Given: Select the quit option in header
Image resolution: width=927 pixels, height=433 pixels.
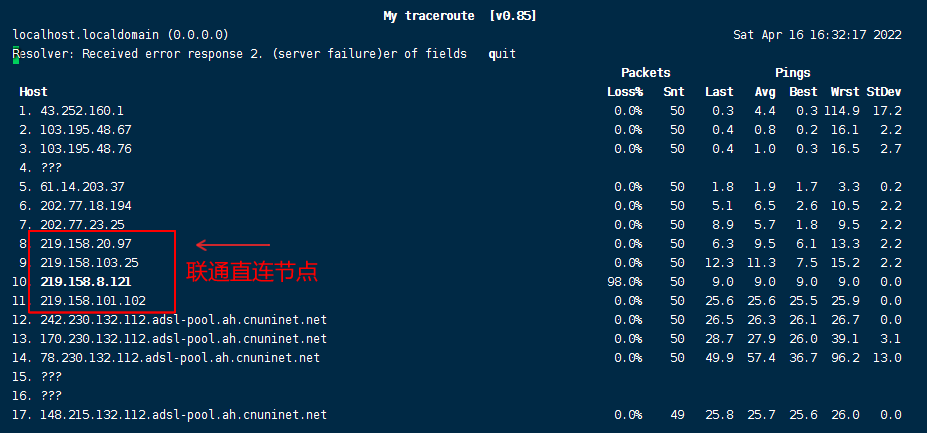Looking at the screenshot, I should [502, 54].
